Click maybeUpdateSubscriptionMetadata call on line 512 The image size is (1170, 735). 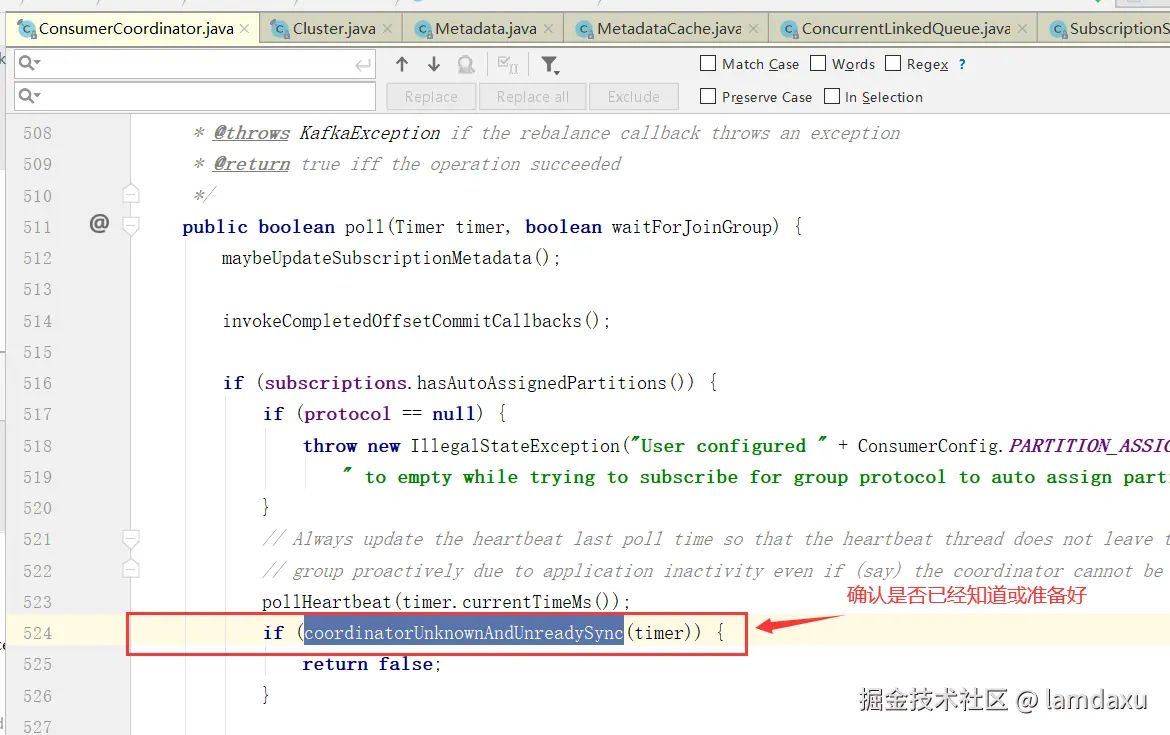376,258
